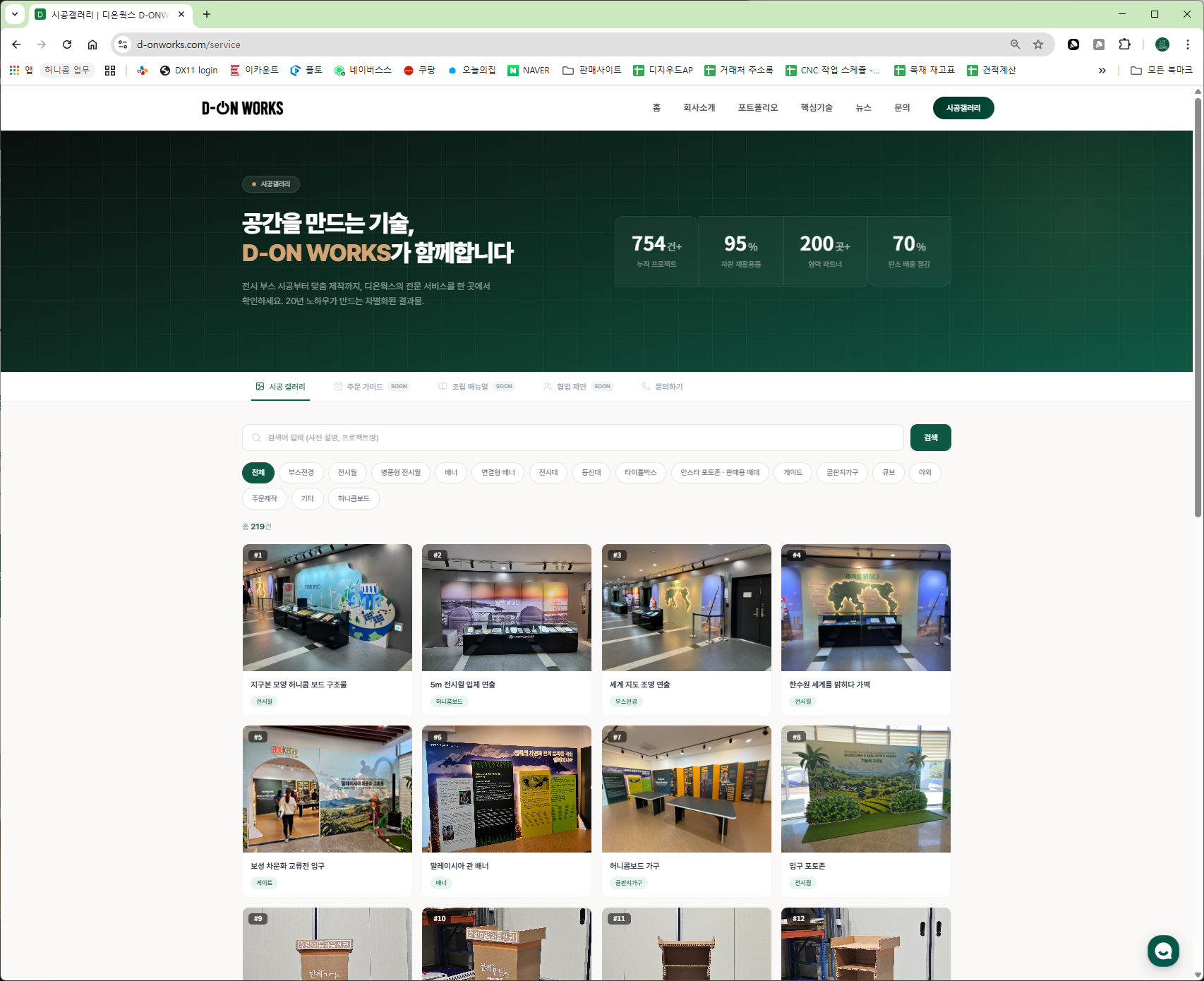Screen dimensions: 1204x981
Task: Open 회사소개 in the site navigation
Action: pyautogui.click(x=699, y=108)
